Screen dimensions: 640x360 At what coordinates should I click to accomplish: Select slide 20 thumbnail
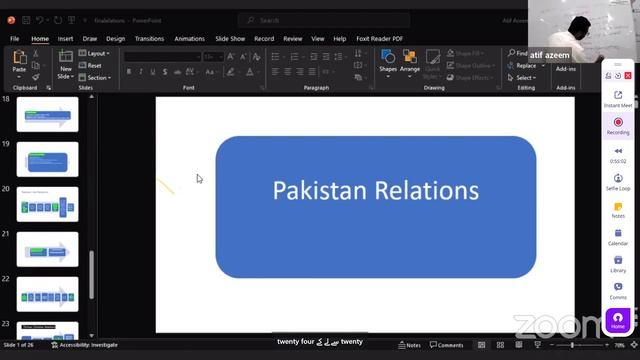point(47,204)
